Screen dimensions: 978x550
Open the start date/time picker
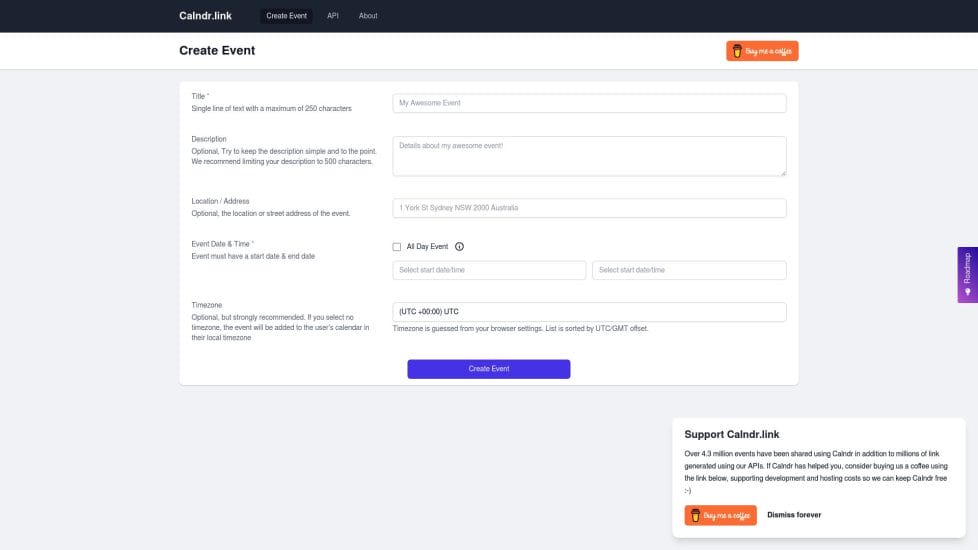click(x=489, y=270)
